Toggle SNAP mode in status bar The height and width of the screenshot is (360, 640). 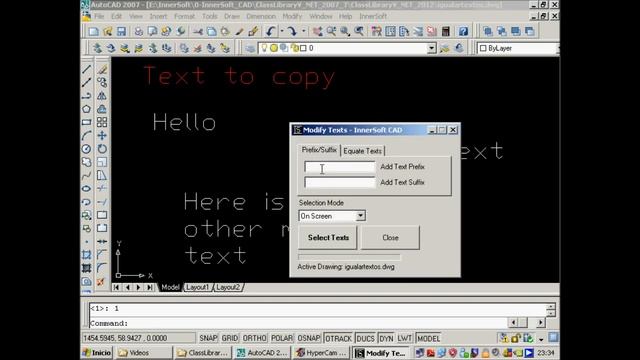click(208, 338)
